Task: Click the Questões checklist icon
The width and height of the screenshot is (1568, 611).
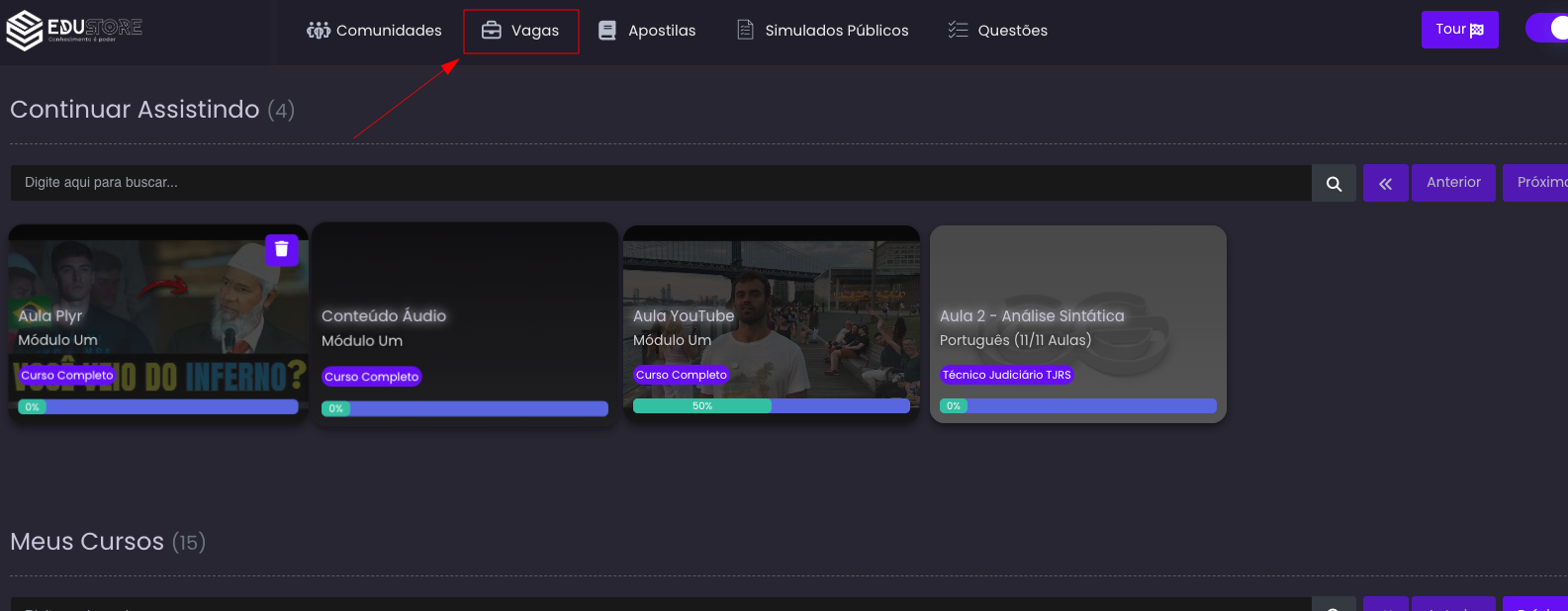Action: (x=958, y=31)
